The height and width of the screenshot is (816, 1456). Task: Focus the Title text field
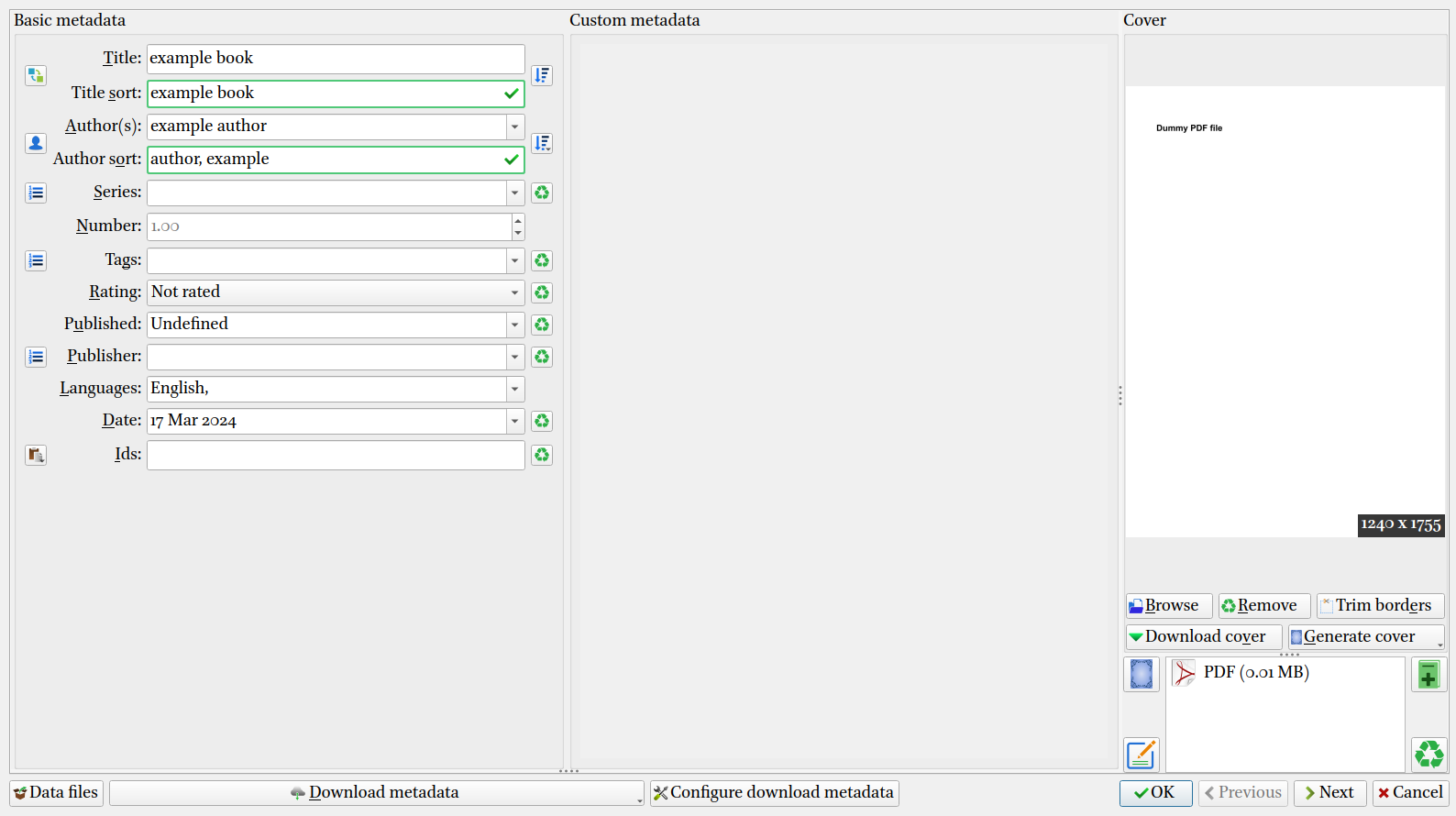(x=336, y=59)
